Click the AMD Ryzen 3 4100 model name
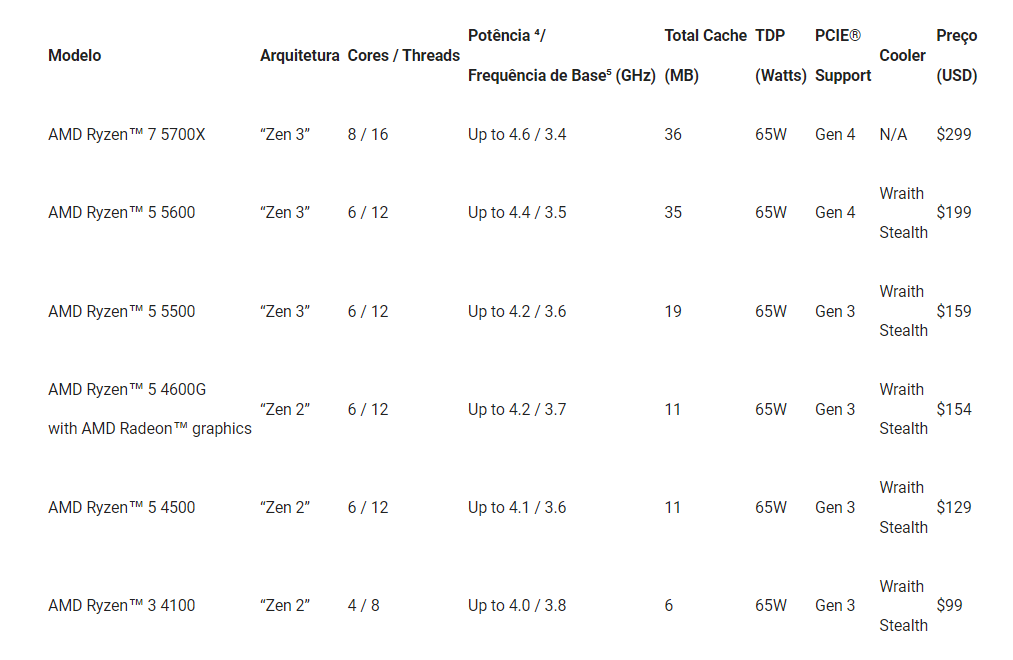The image size is (1013, 660). pyautogui.click(x=121, y=605)
